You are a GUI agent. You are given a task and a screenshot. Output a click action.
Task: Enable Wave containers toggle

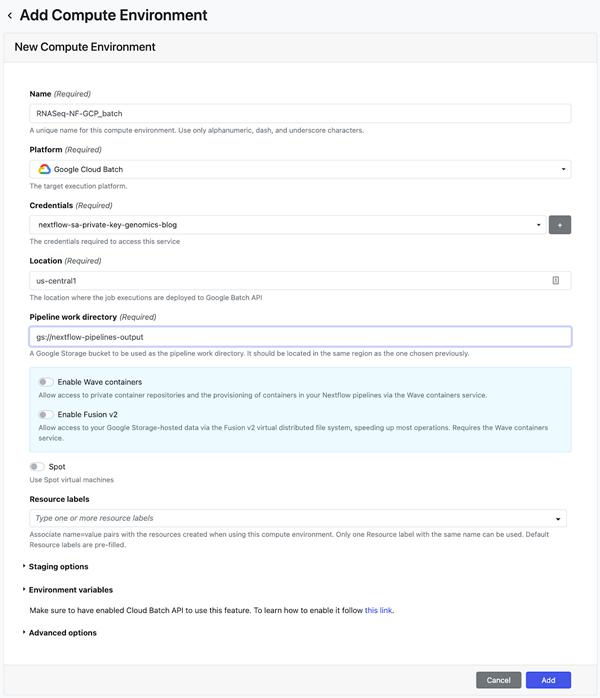click(46, 382)
